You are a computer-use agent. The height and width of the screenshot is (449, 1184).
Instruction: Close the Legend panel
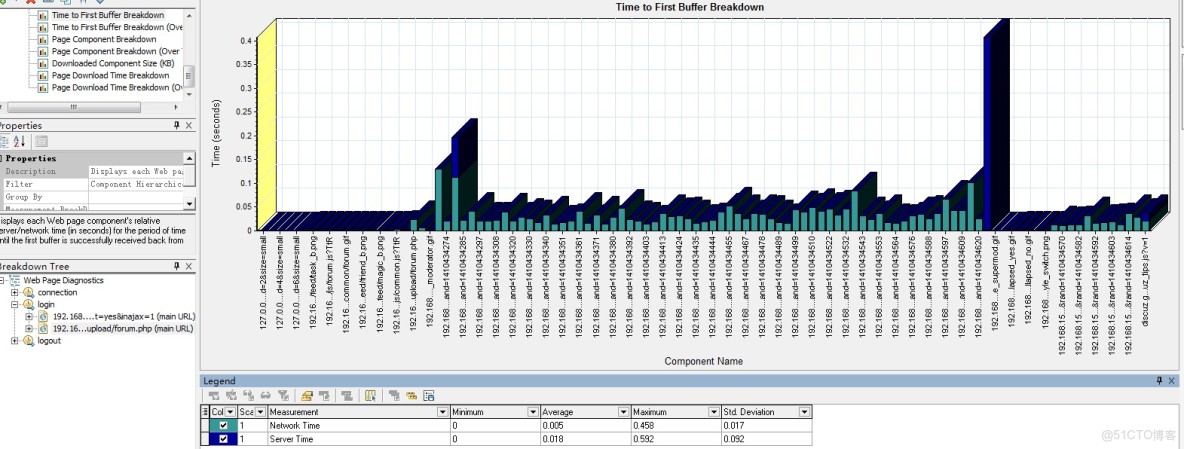tap(1172, 381)
